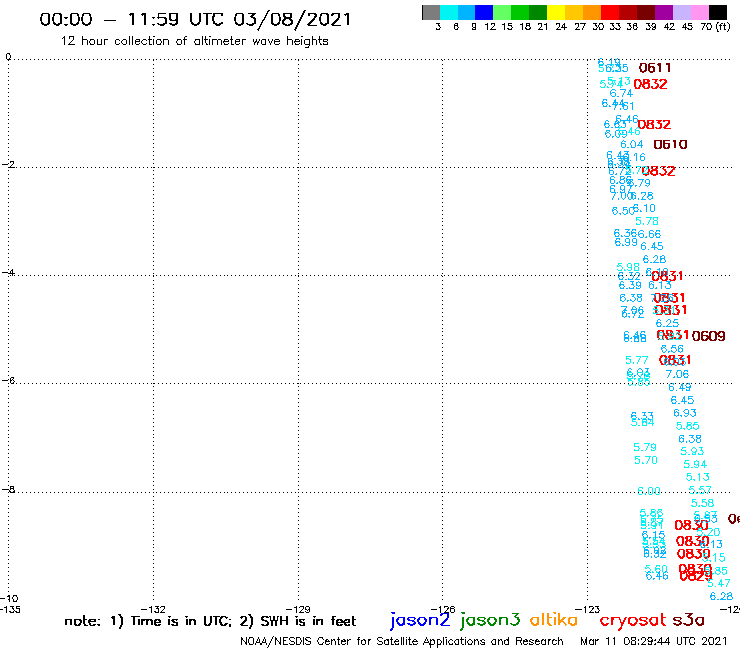Click the 6.04 wave height value
This screenshot has height=650, width=740.
pyautogui.click(x=631, y=144)
